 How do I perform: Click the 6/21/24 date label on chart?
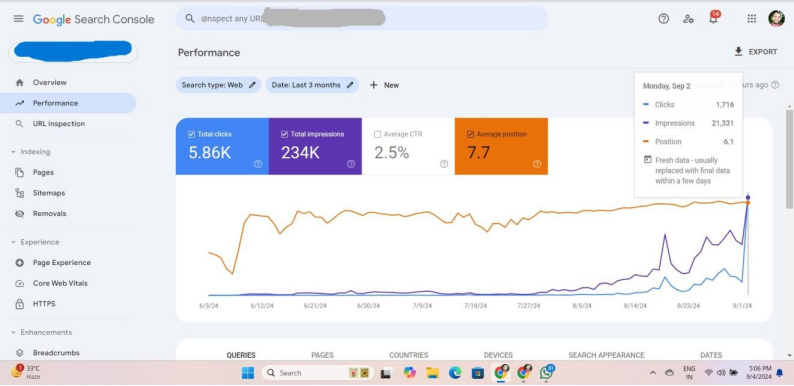coord(314,306)
